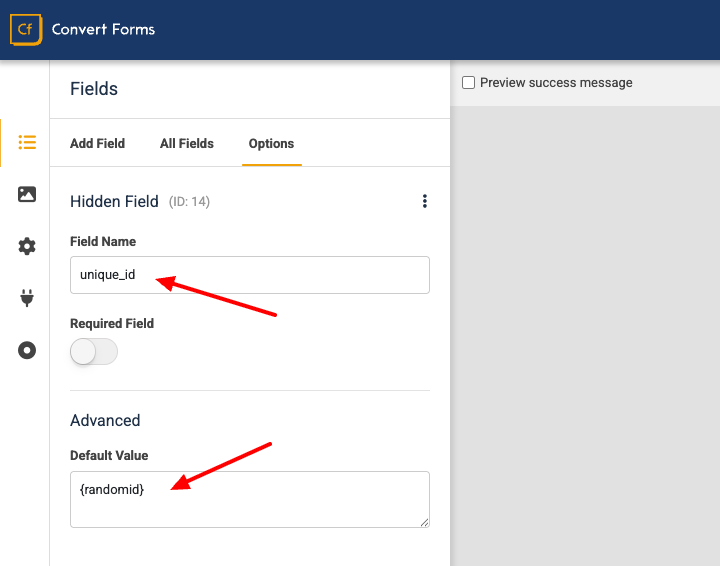Image resolution: width=720 pixels, height=566 pixels.
Task: Select the Options tab
Action: (x=271, y=144)
